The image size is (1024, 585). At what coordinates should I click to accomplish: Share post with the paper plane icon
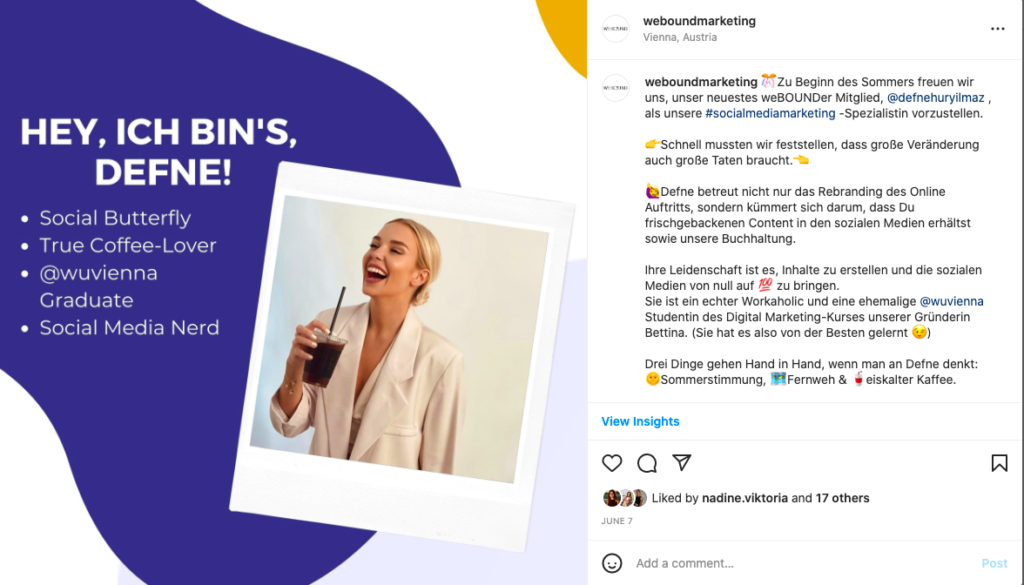pyautogui.click(x=682, y=462)
